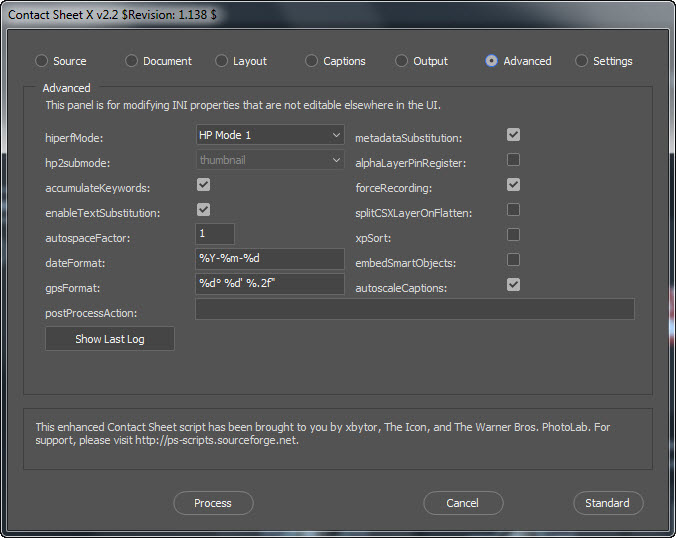
Task: Enable the splitCSXLayerOnFlatten checkbox
Action: (x=513, y=210)
